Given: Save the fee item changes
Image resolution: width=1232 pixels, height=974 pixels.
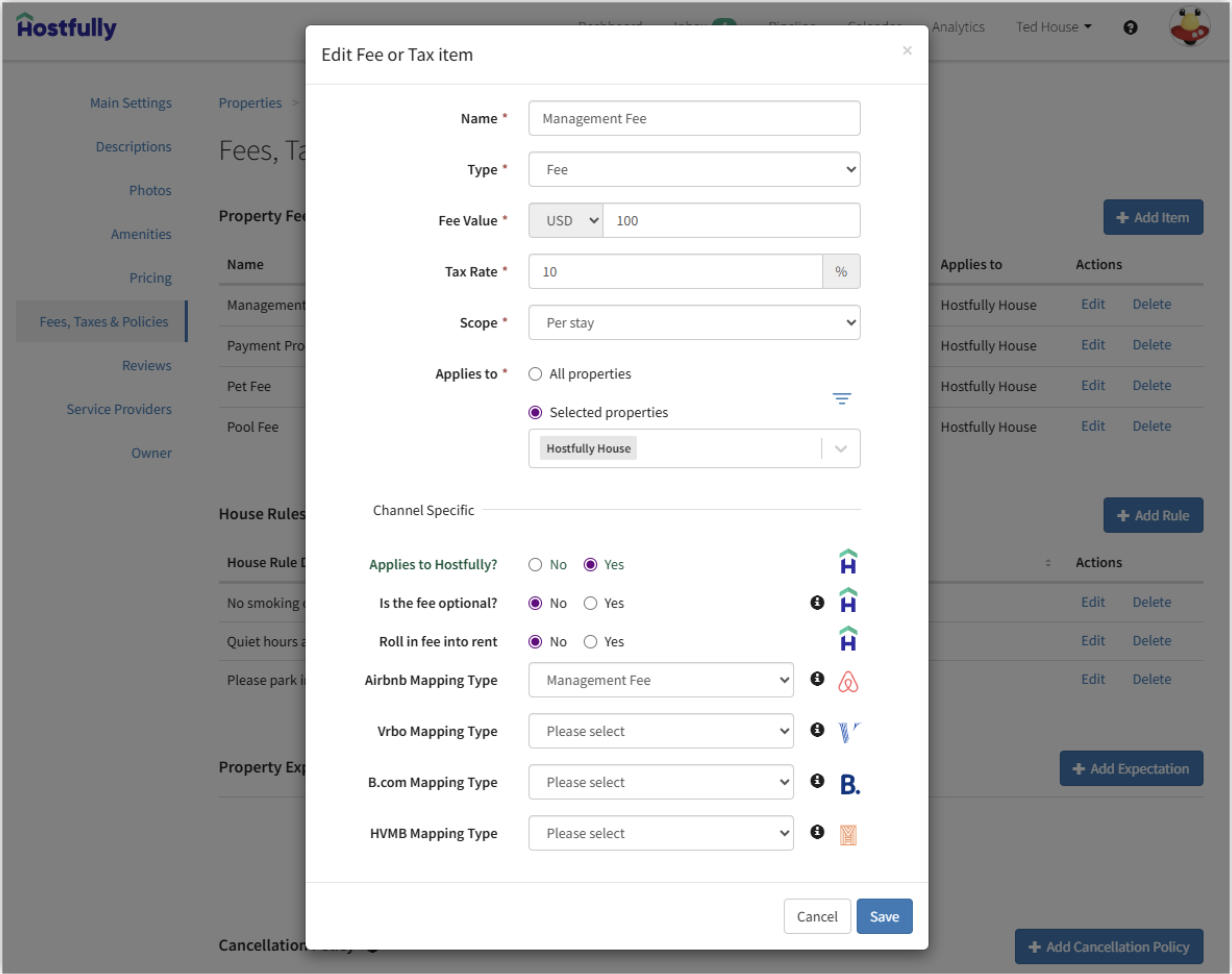Looking at the screenshot, I should coord(884,917).
